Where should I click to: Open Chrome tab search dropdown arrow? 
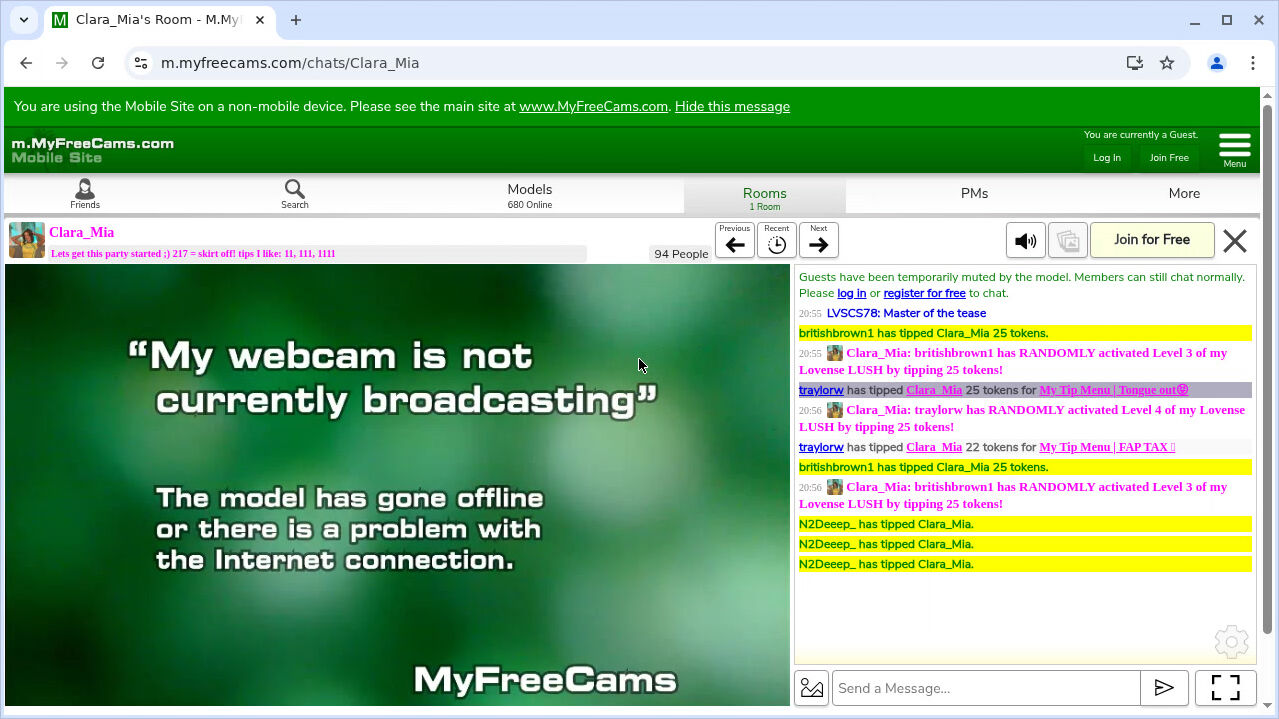[x=24, y=20]
